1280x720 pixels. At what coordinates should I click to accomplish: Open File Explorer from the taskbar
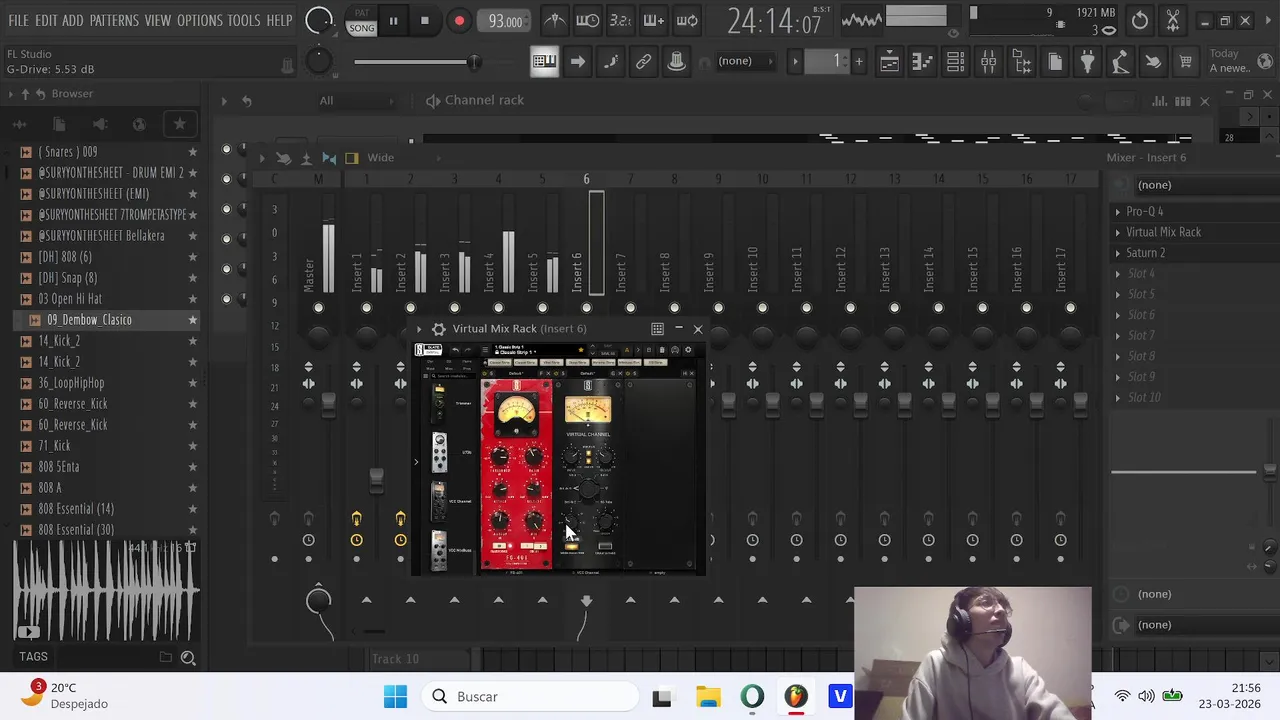[708, 697]
